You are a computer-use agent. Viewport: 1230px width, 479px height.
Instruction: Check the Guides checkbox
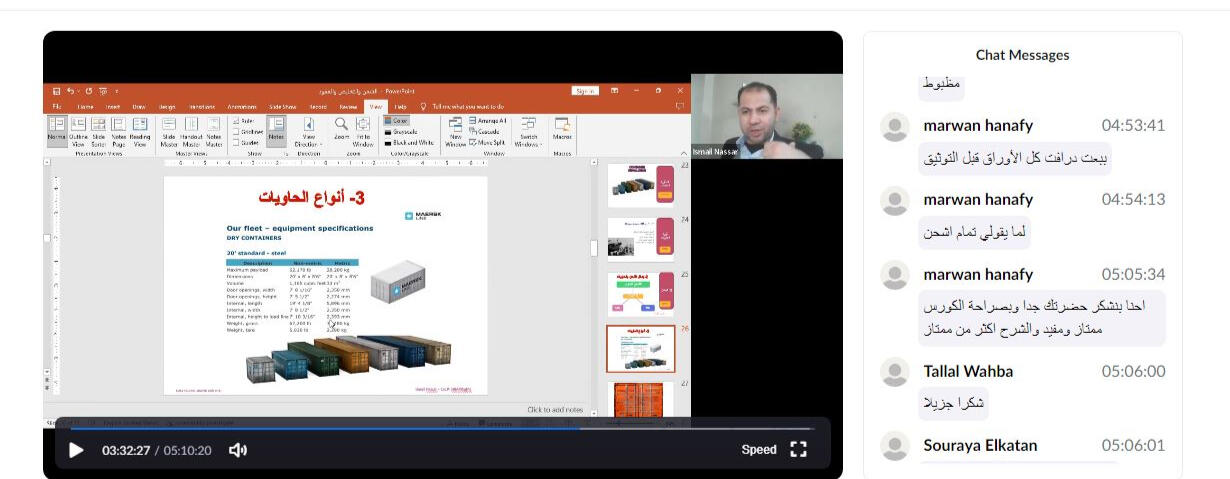click(x=236, y=142)
